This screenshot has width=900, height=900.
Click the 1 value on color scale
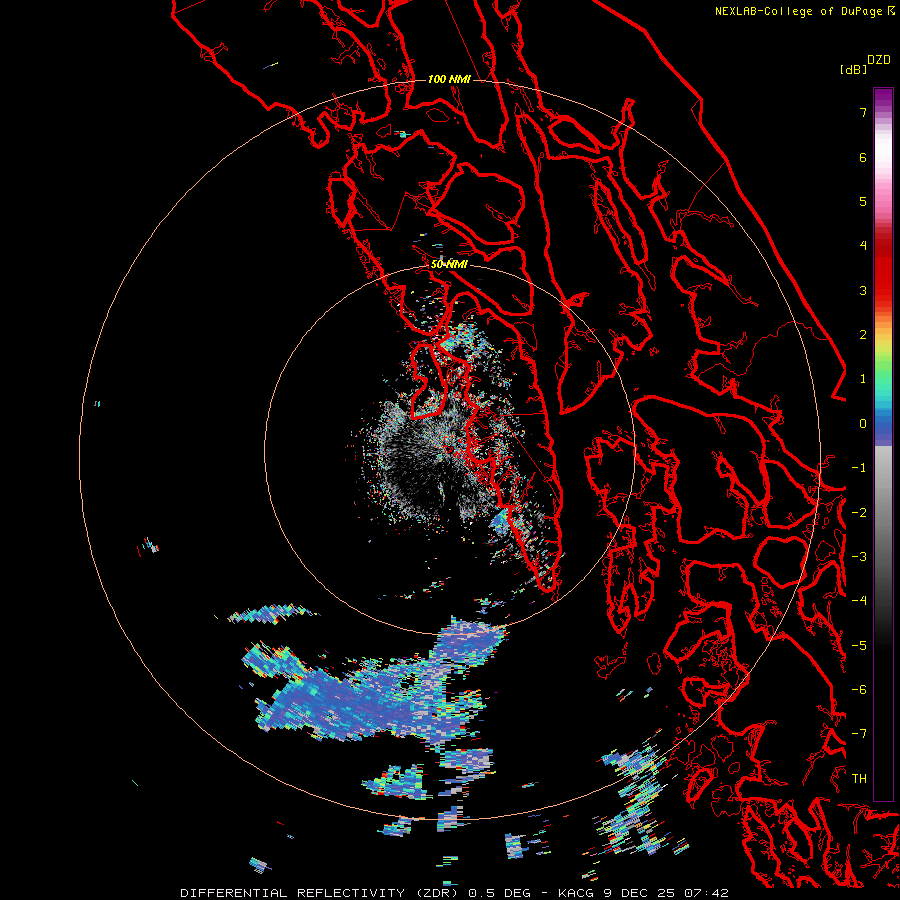pyautogui.click(x=863, y=379)
